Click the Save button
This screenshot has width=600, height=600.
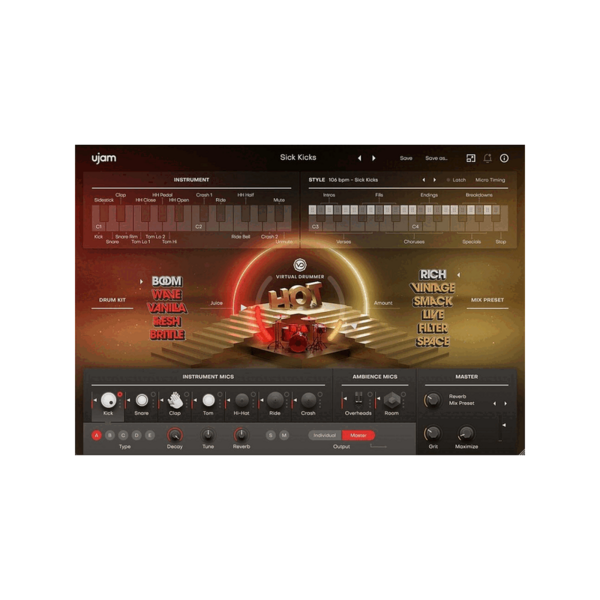coord(406,158)
